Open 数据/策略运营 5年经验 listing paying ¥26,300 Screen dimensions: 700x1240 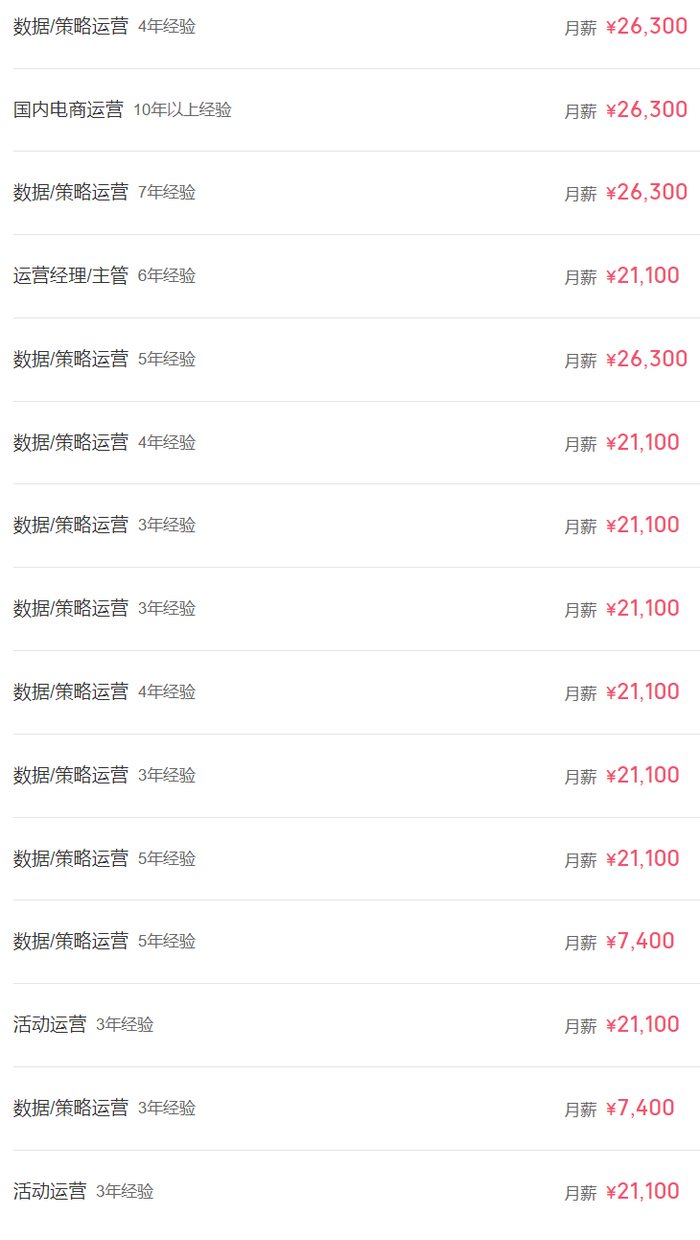pyautogui.click(x=70, y=359)
